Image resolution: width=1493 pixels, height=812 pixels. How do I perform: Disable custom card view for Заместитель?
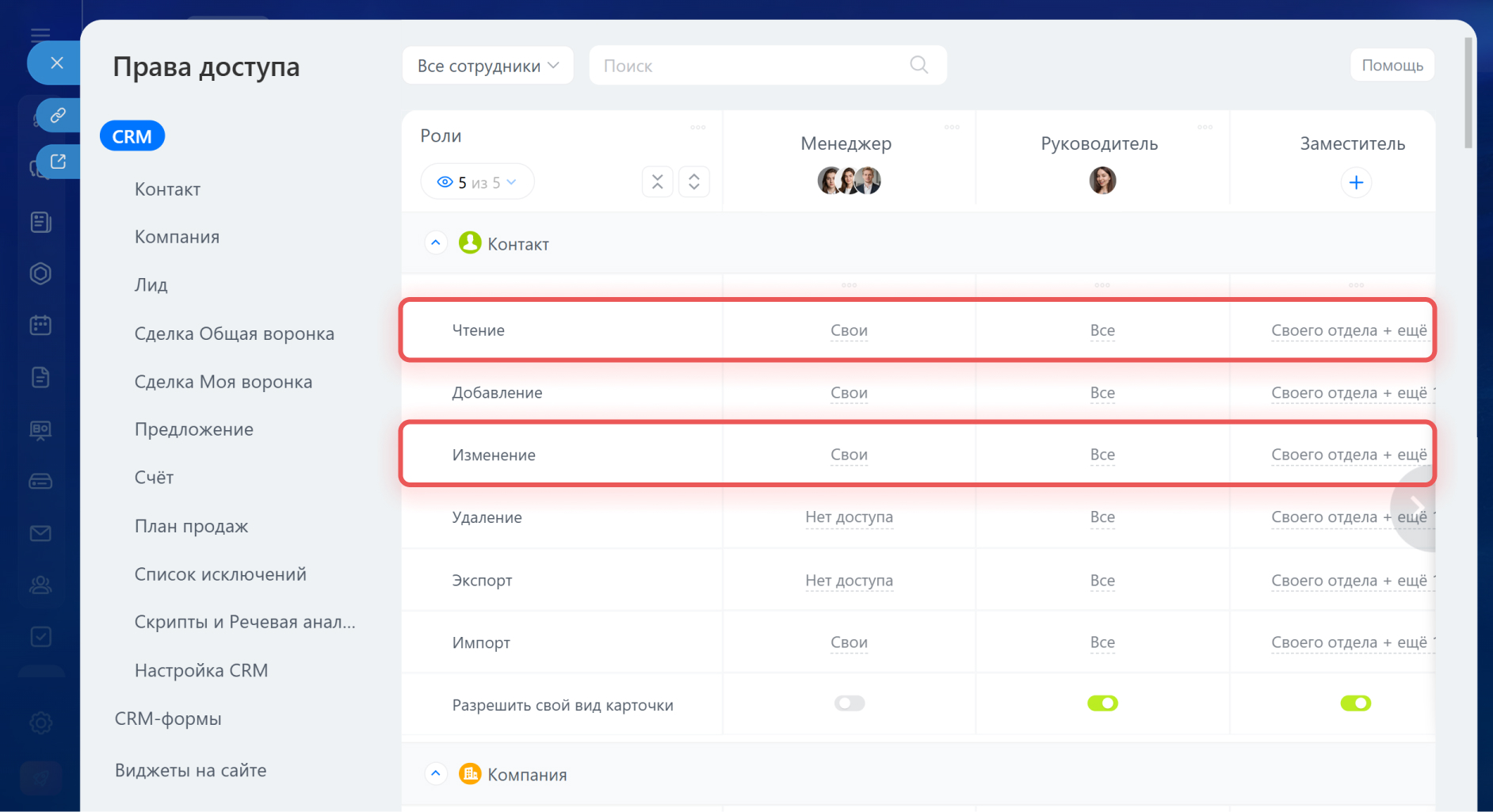pos(1355,703)
